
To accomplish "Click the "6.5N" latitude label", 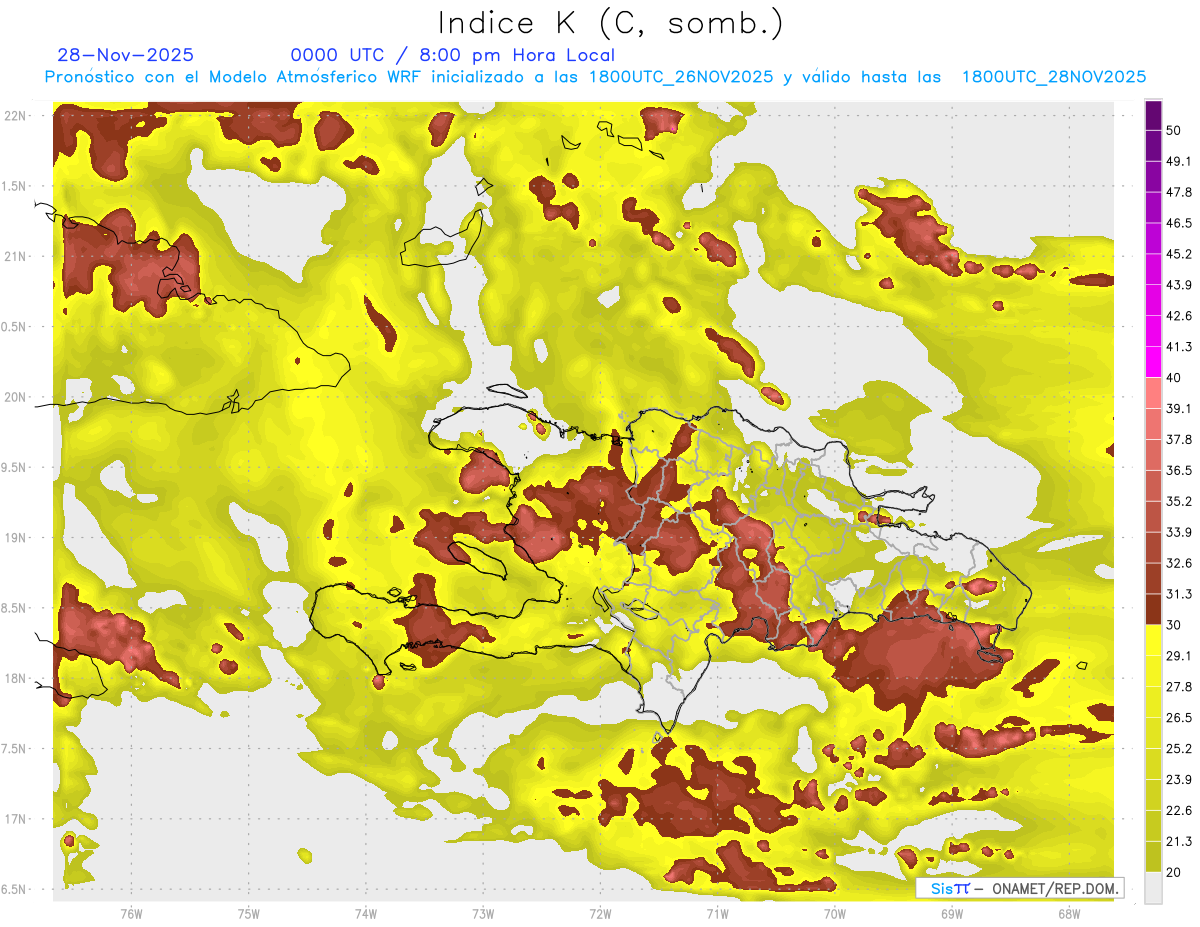I will 13,889.
